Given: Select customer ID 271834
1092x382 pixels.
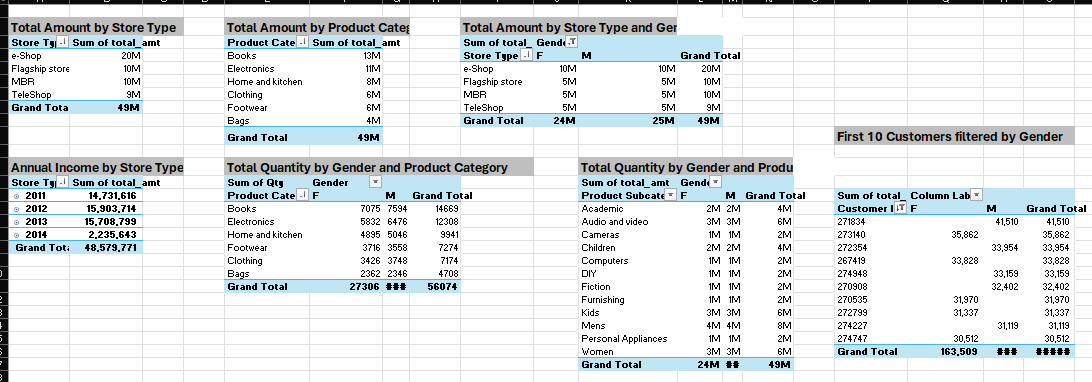Looking at the screenshot, I should click(x=871, y=221).
